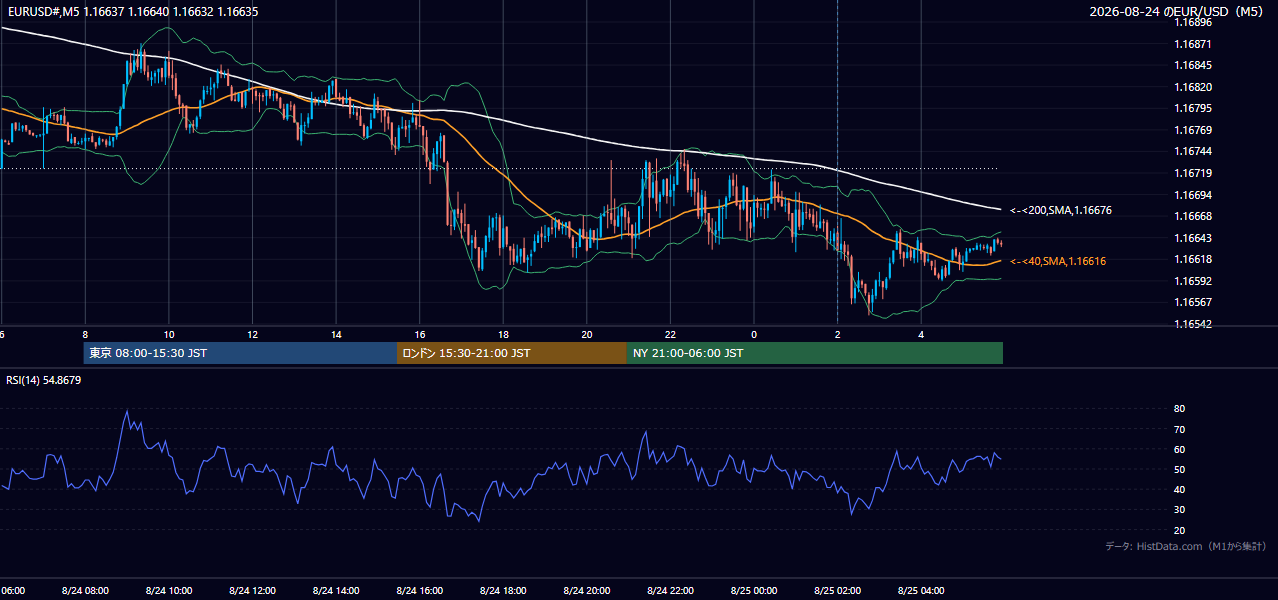Click hour label 22 under price chart
This screenshot has width=1278, height=600.
(670, 334)
